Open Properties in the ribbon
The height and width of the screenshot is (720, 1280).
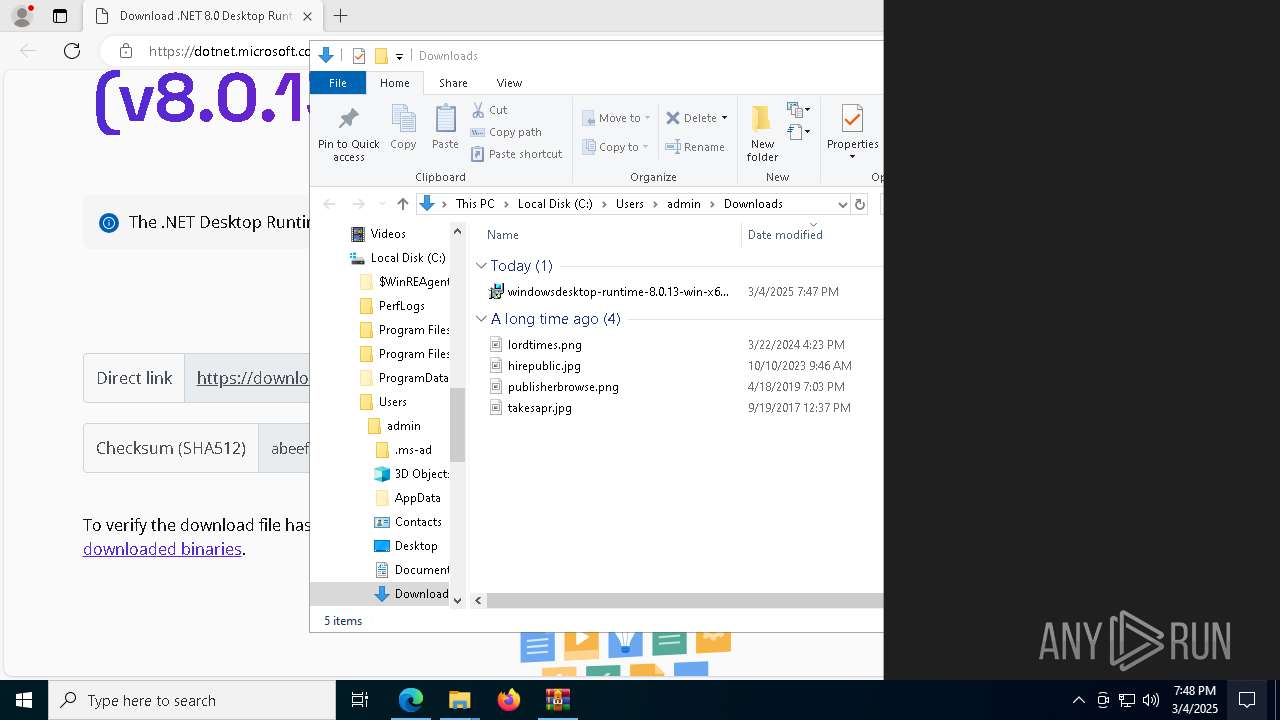click(852, 133)
